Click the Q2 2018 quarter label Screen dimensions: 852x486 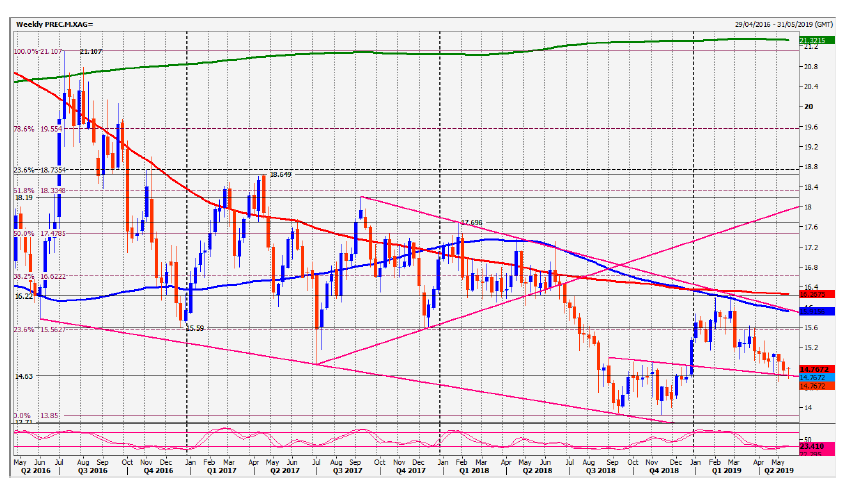537,470
